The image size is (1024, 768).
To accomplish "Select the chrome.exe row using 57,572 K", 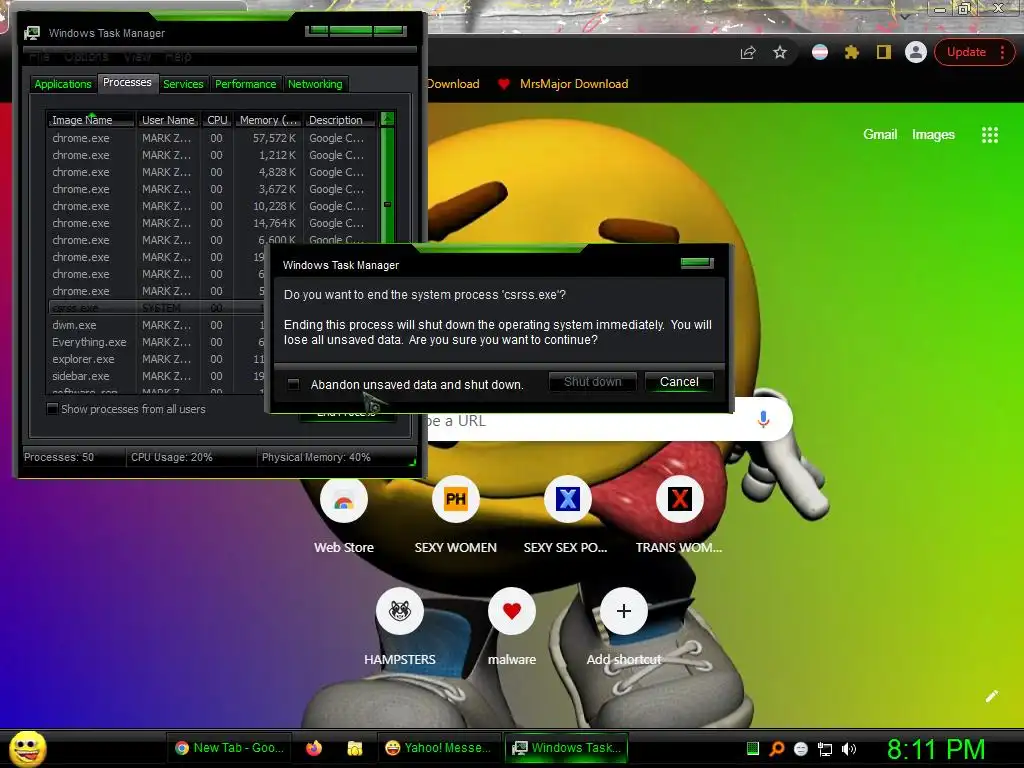I will pos(212,138).
